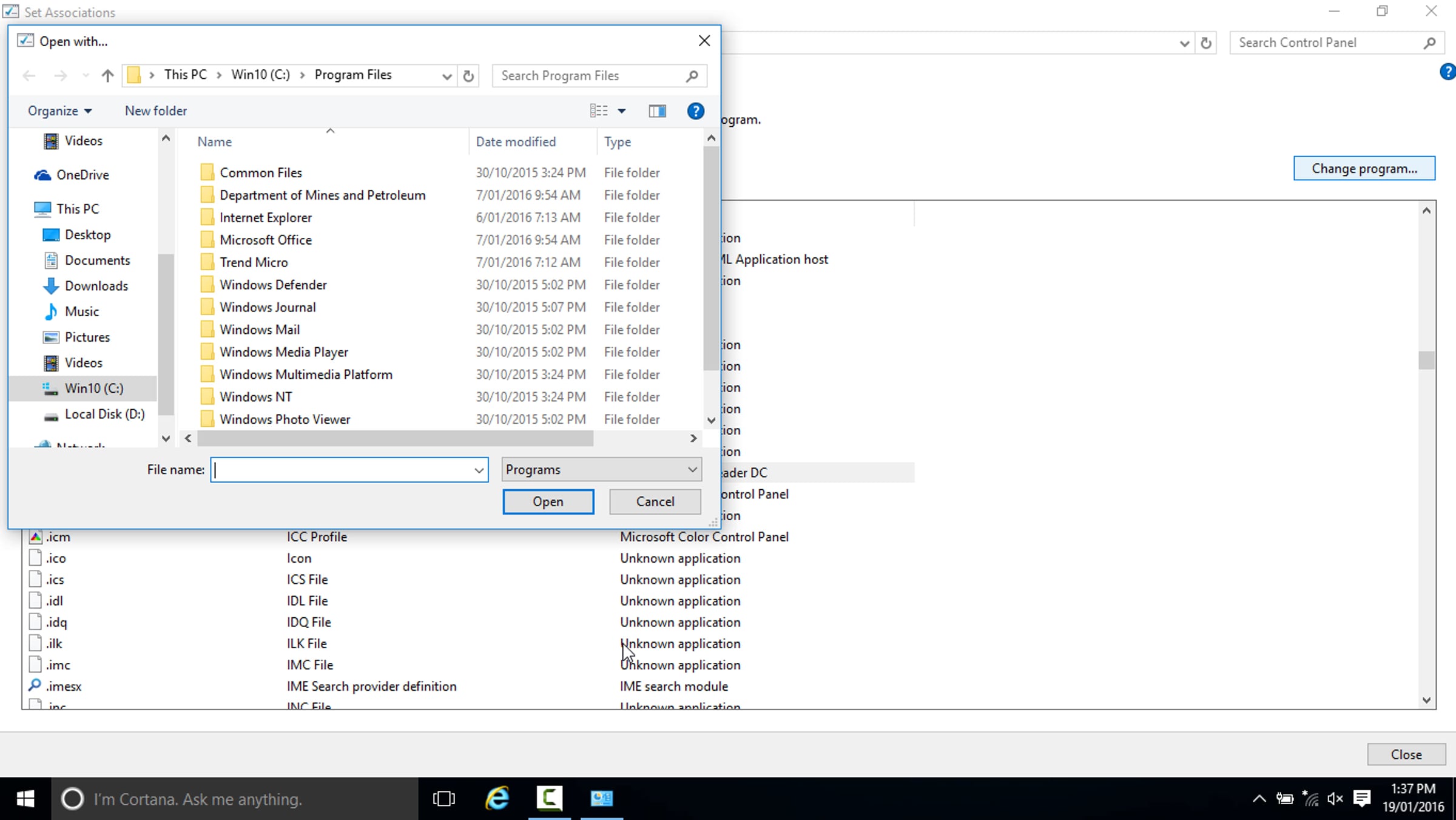Show hidden tray icons chevron
The image size is (1456, 820).
click(1259, 799)
